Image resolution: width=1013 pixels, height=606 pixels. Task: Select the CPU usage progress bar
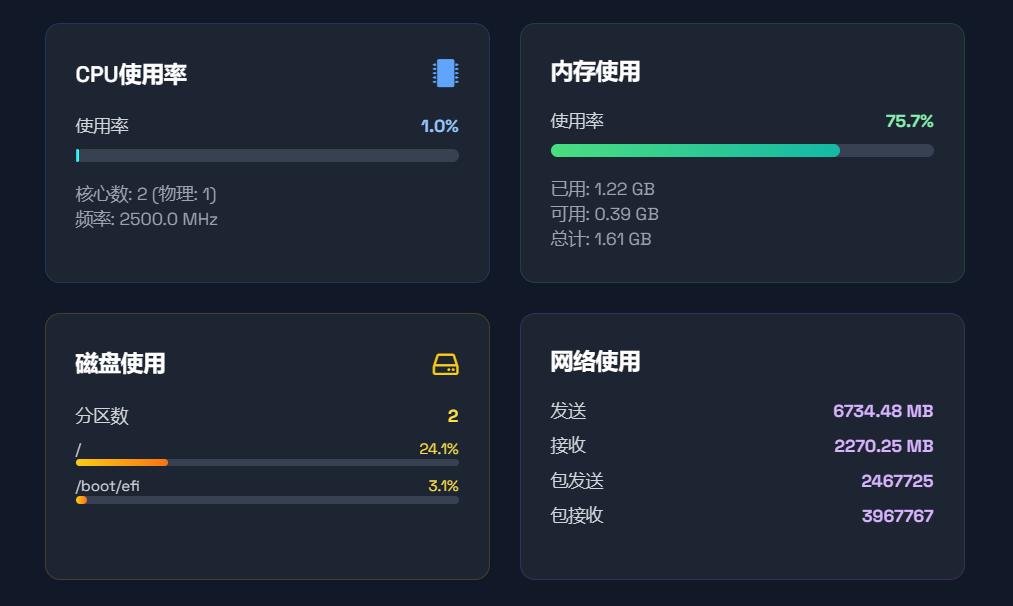point(266,155)
